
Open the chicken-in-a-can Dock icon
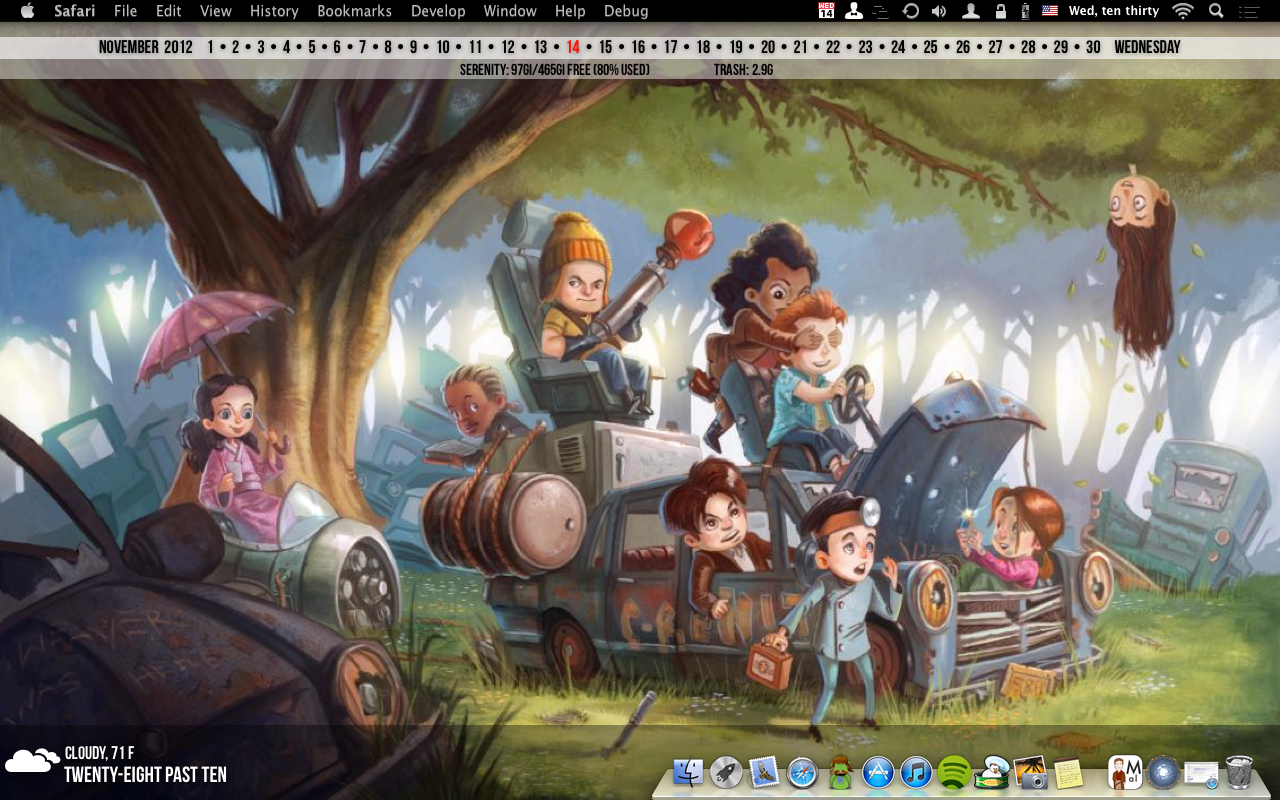tap(992, 773)
